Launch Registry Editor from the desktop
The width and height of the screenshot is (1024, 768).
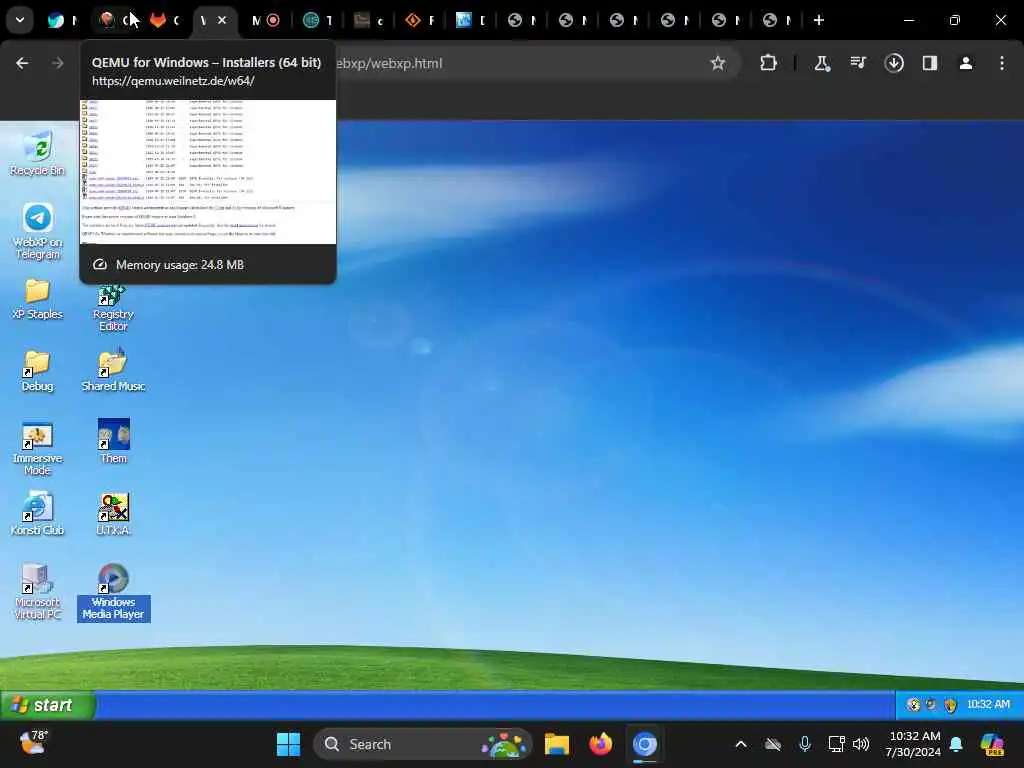point(113,308)
